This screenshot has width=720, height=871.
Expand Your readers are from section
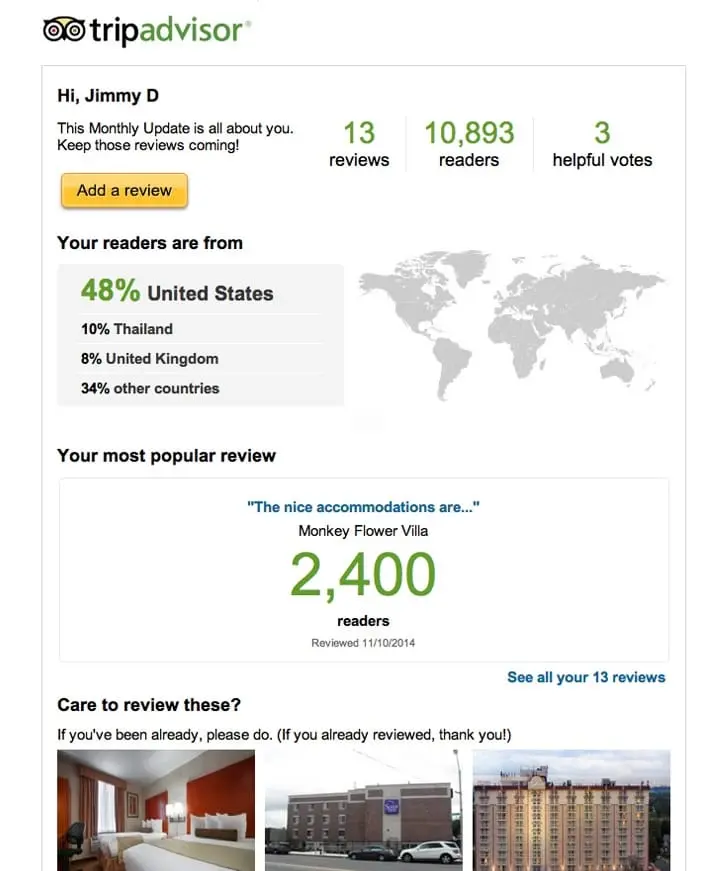150,243
